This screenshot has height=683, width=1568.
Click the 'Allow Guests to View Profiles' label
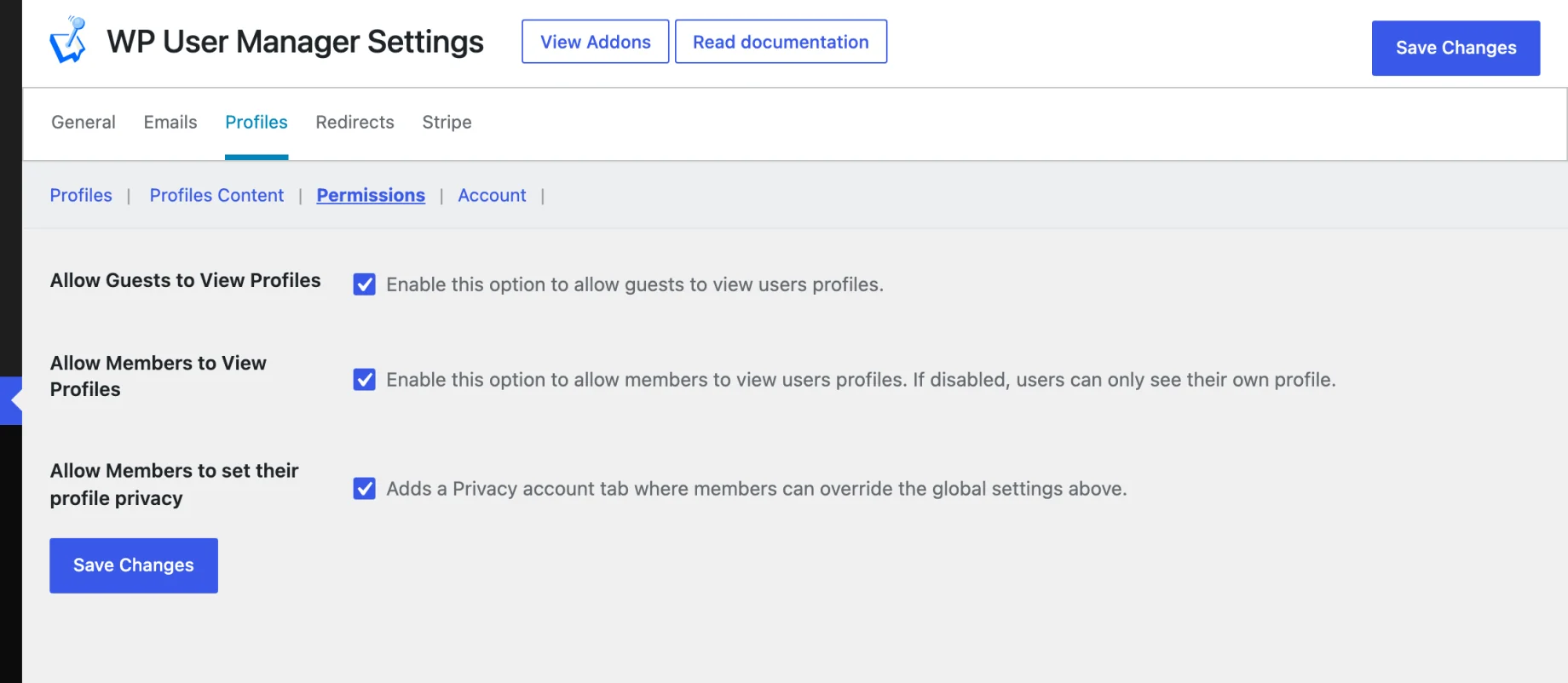click(x=185, y=280)
